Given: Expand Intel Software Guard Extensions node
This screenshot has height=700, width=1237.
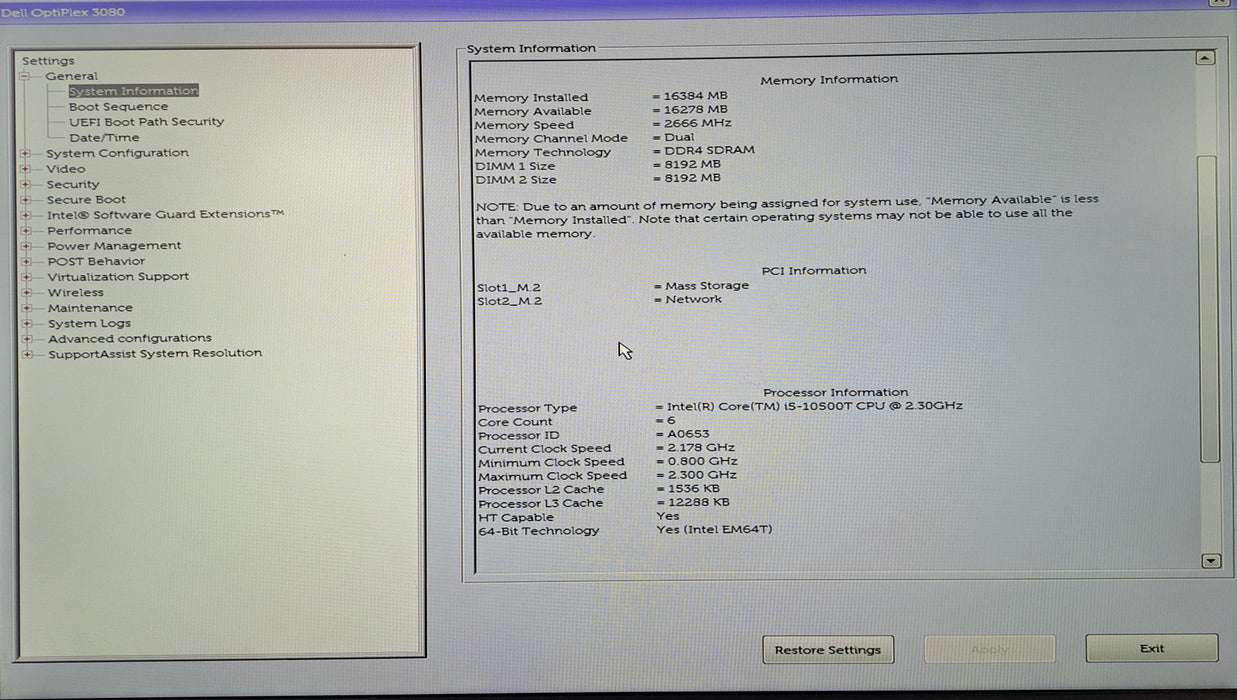Looking at the screenshot, I should (x=26, y=215).
